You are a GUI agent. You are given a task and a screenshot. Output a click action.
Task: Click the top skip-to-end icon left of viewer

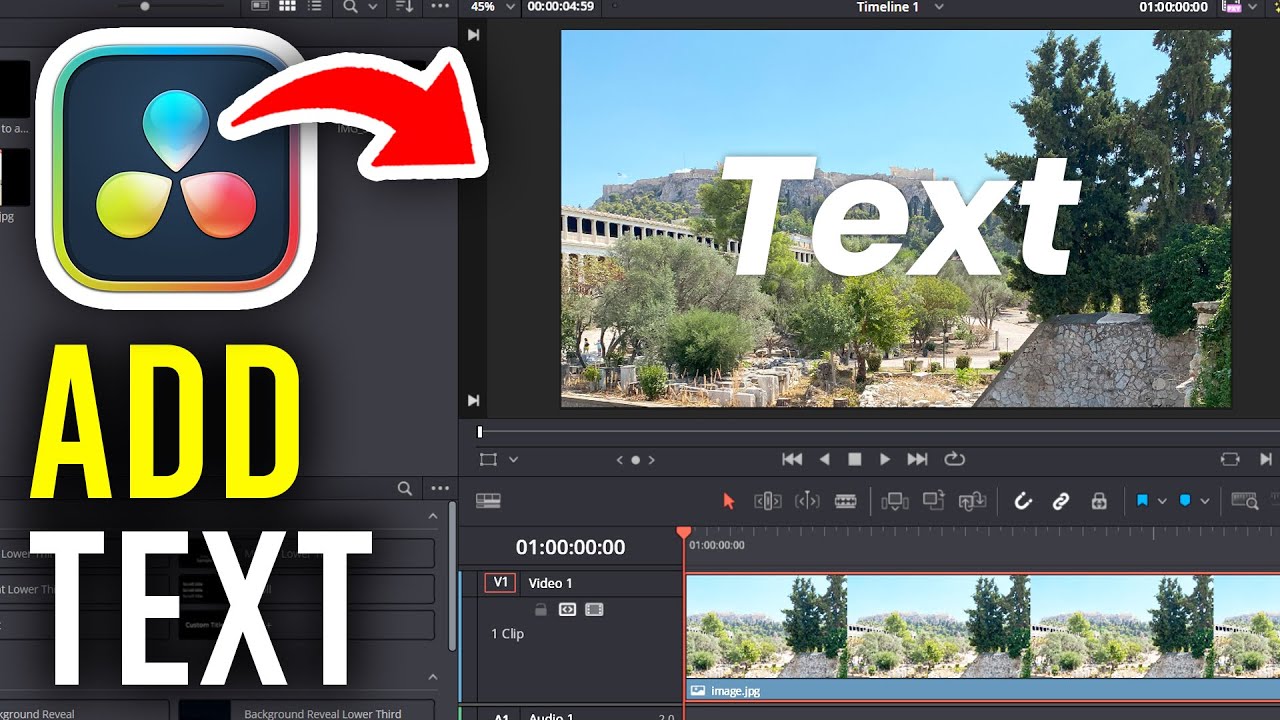[x=473, y=35]
